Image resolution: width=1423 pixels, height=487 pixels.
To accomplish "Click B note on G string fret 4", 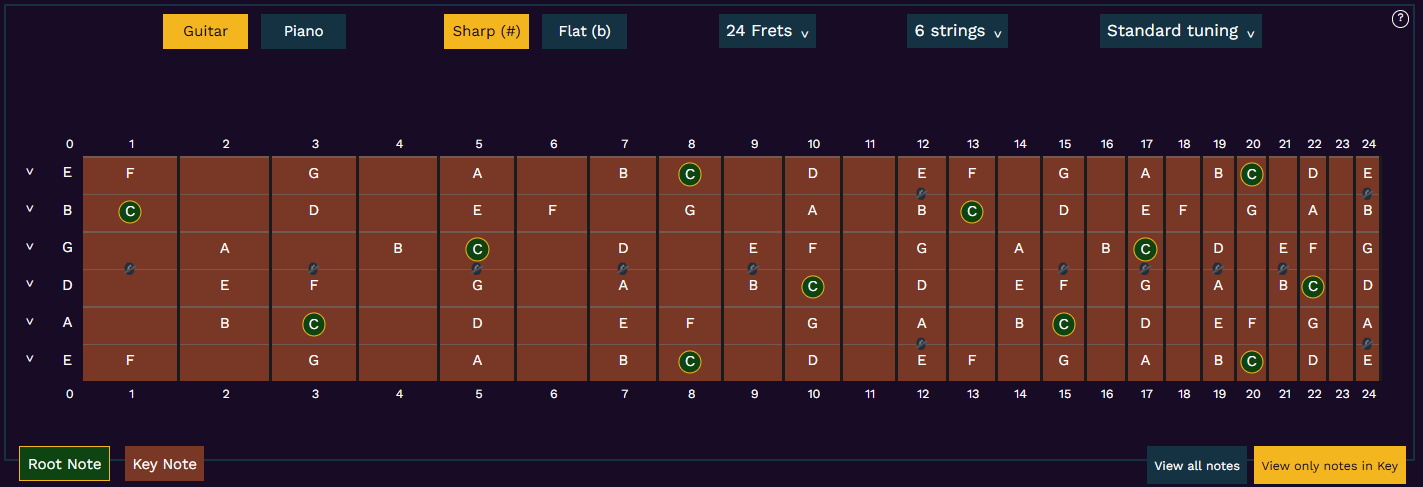I will click(398, 248).
